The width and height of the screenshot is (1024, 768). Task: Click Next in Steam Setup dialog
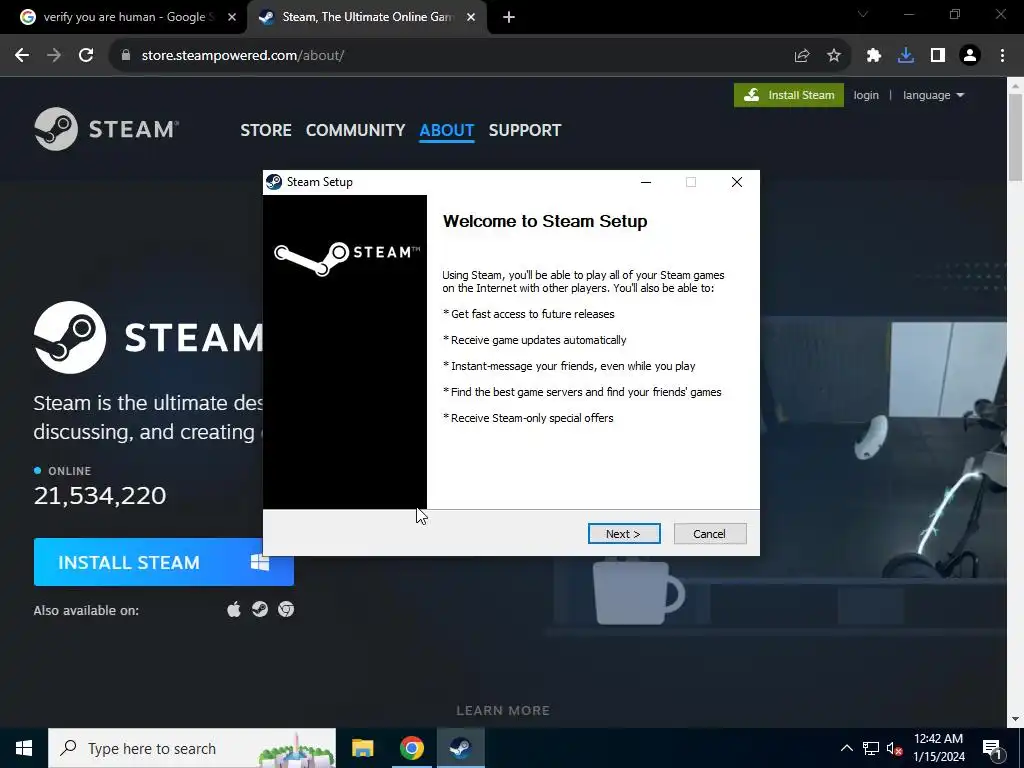(624, 534)
